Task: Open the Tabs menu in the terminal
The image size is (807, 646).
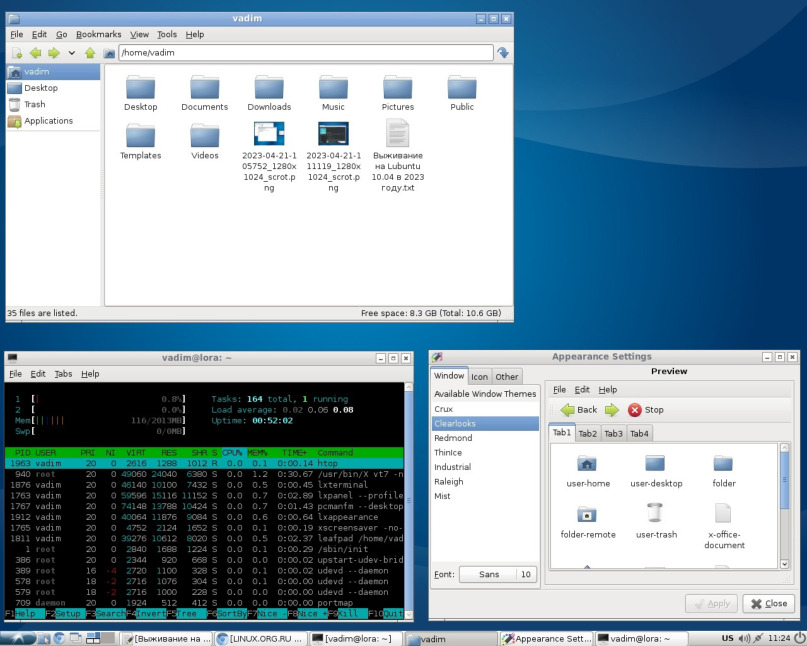Action: [63, 373]
